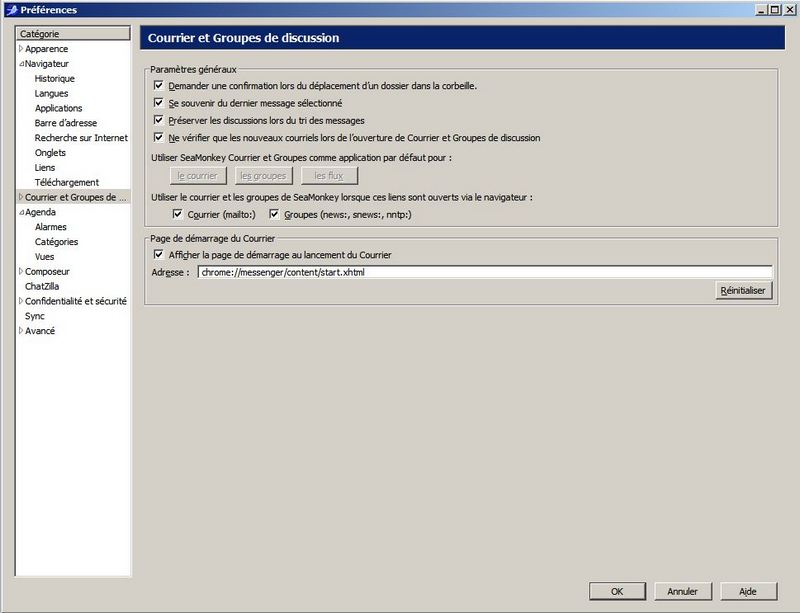The image size is (800, 613).
Task: Open the Onglets preferences page
Action: [x=50, y=153]
